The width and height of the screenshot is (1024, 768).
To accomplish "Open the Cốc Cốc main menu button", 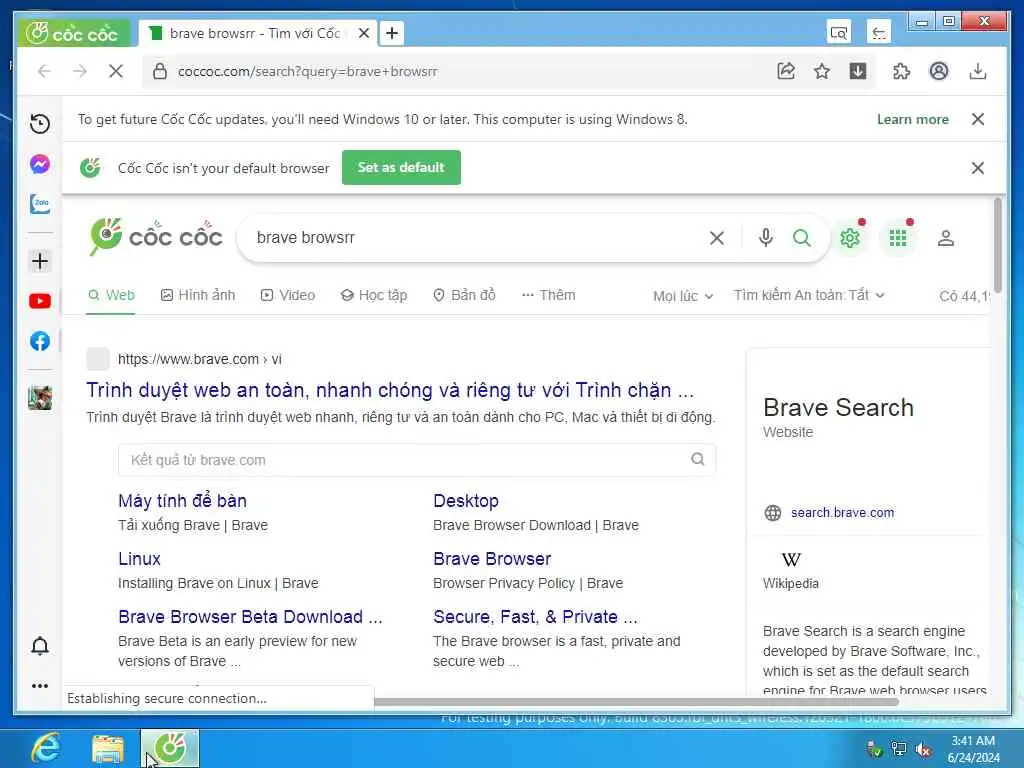I will pyautogui.click(x=73, y=33).
